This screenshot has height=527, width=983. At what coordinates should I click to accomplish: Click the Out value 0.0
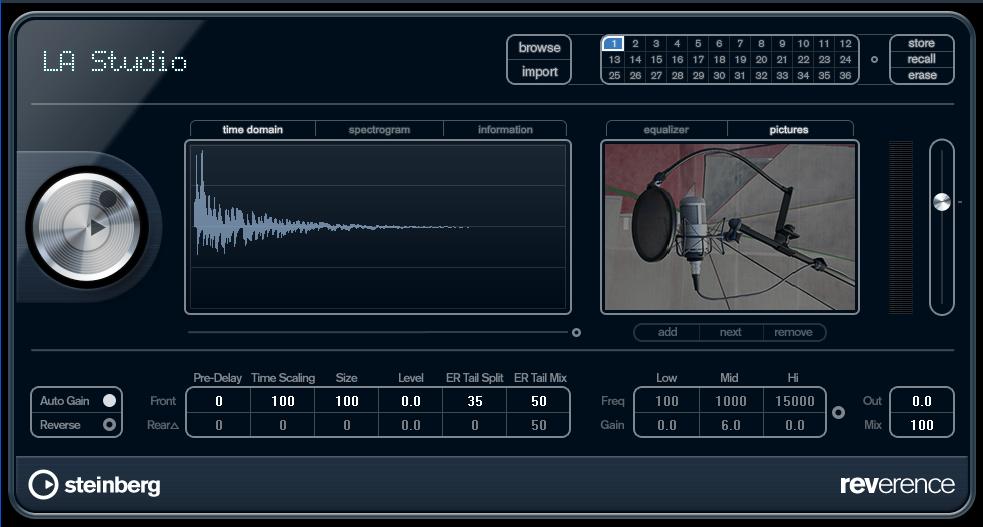(922, 401)
